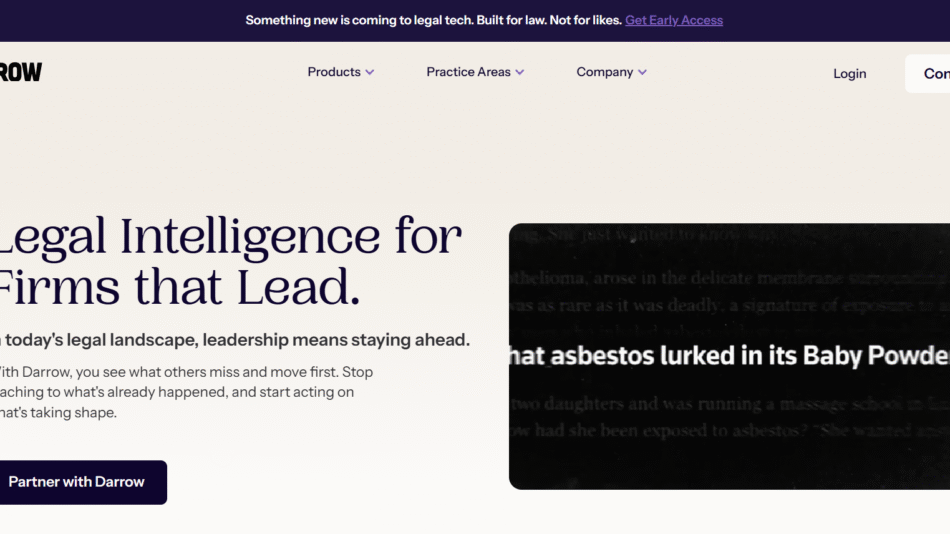Image resolution: width=950 pixels, height=534 pixels.
Task: Click the partially visible Contact button
Action: coord(932,73)
